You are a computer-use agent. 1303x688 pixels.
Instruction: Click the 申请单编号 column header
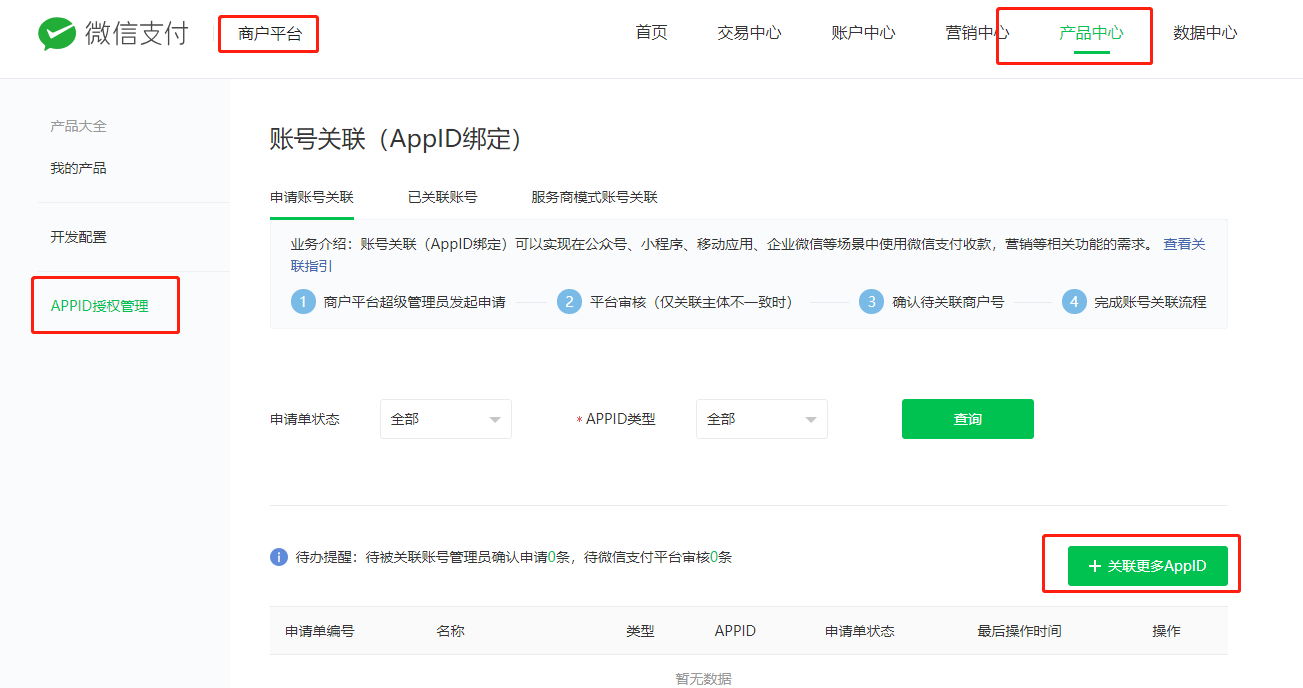point(319,631)
